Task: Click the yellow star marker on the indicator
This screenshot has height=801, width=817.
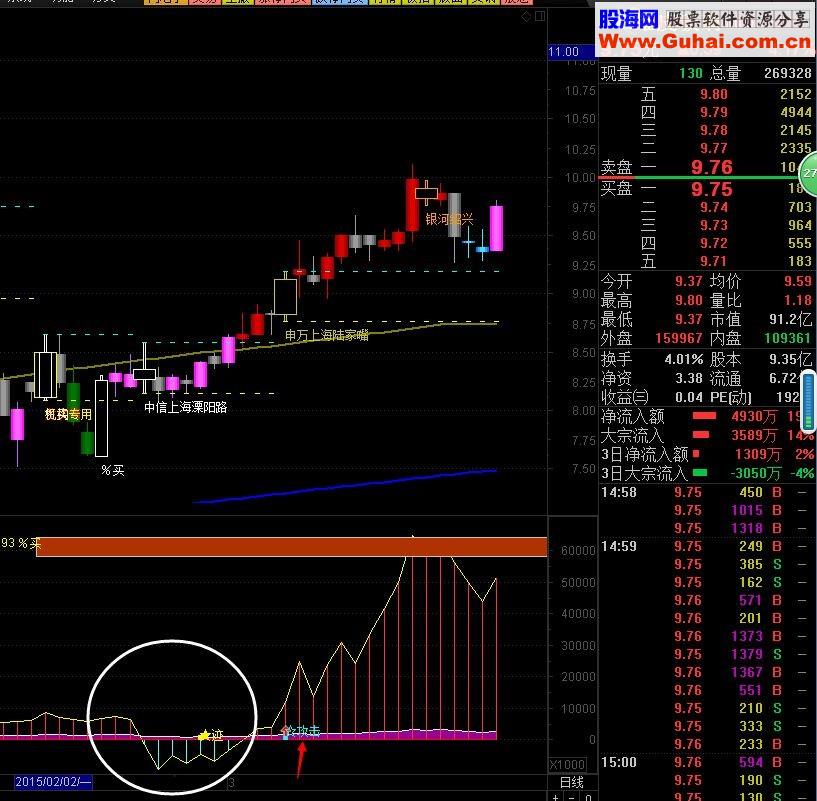Action: tap(204, 735)
